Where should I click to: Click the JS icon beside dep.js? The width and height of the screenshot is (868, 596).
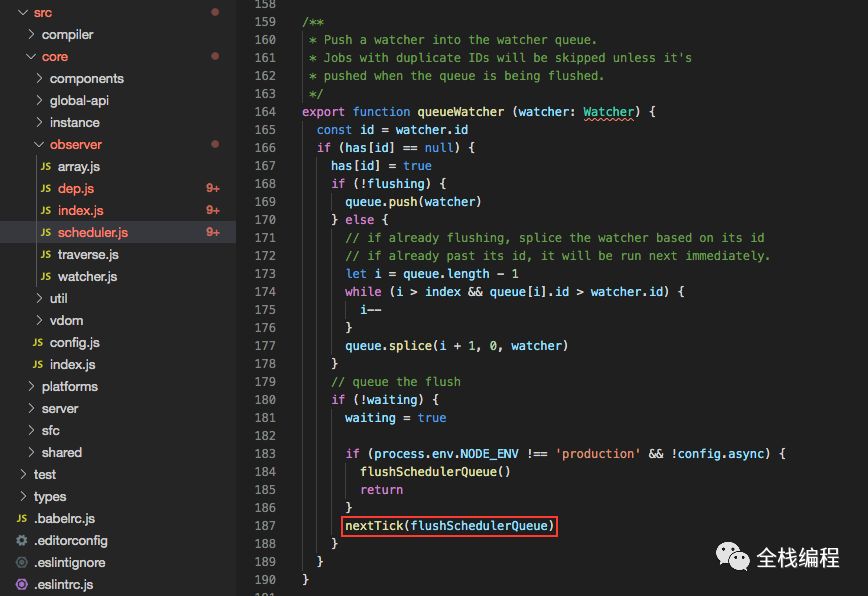pos(46,188)
